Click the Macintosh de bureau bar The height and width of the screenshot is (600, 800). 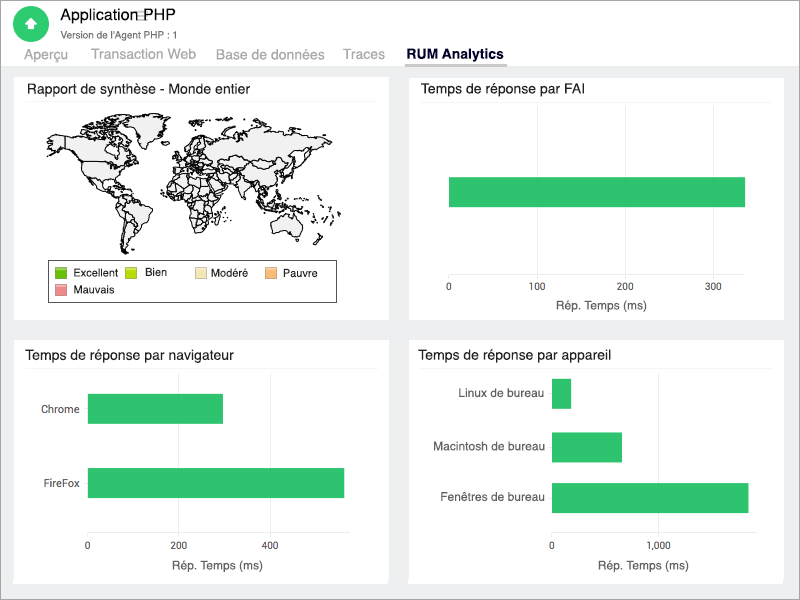click(586, 446)
